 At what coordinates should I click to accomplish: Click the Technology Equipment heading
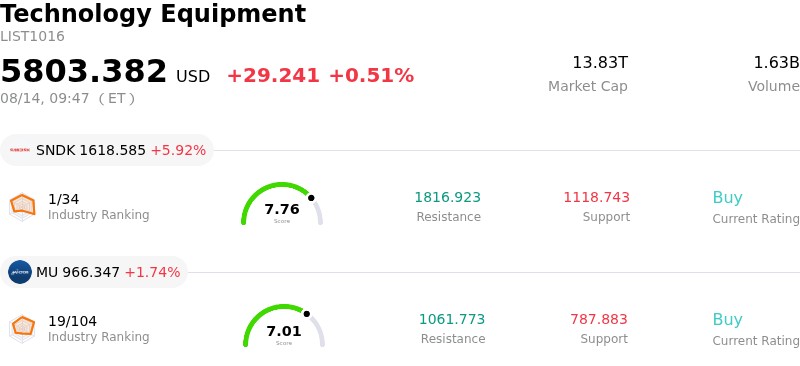tap(153, 14)
